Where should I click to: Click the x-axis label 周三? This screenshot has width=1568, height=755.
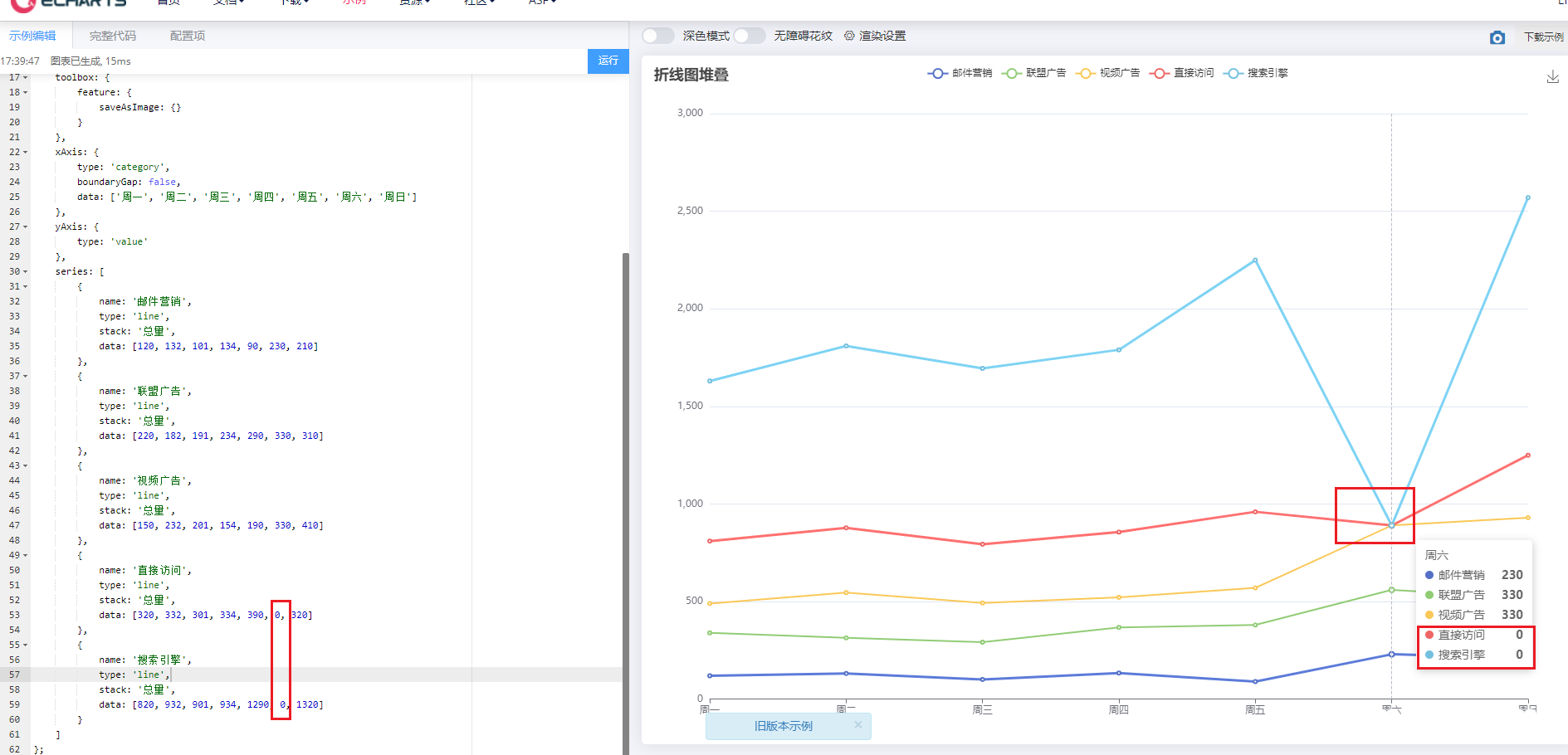click(983, 709)
